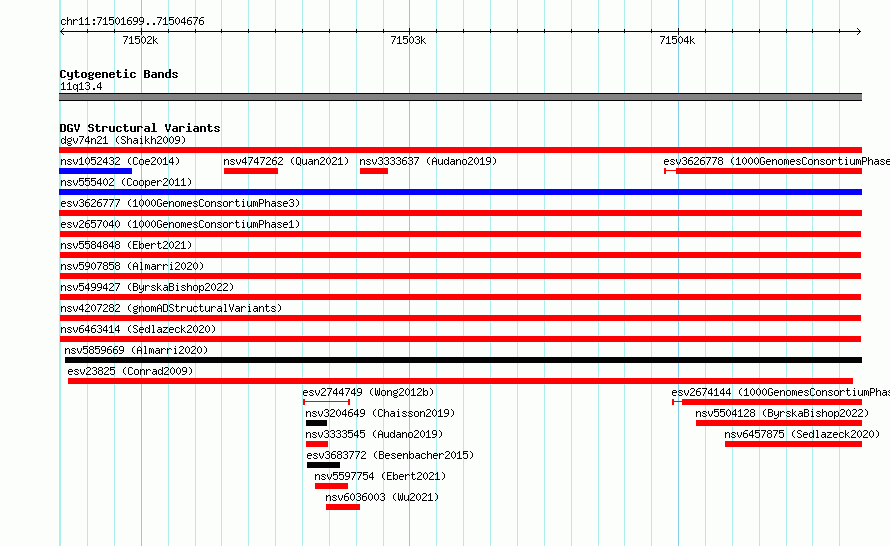Click the red bar under nsv6036003
890x546 pixels.
pos(343,507)
